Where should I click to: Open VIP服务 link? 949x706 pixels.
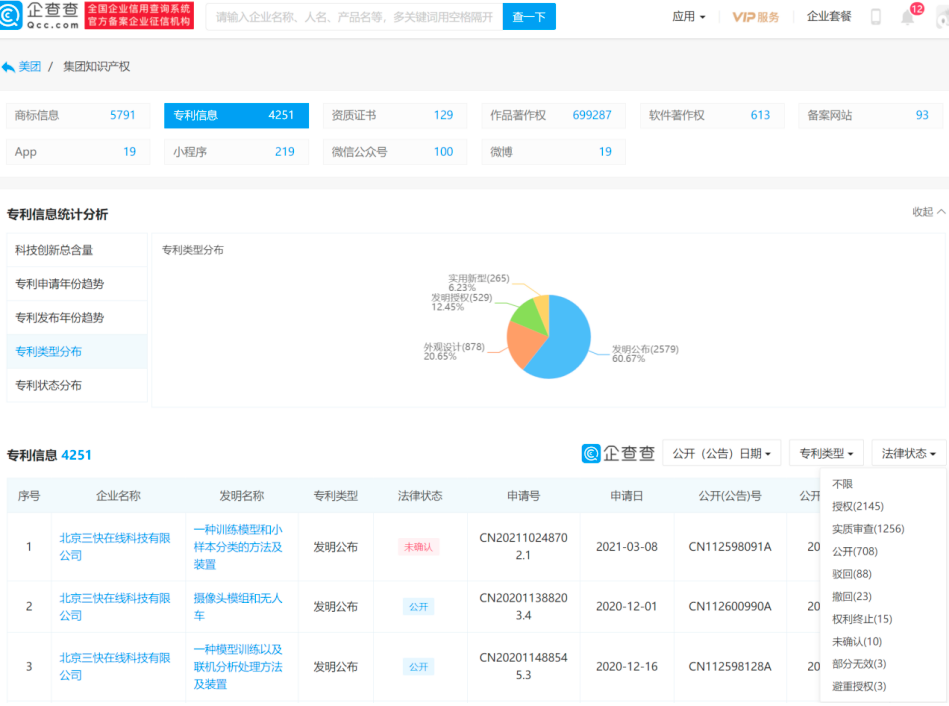coord(756,17)
